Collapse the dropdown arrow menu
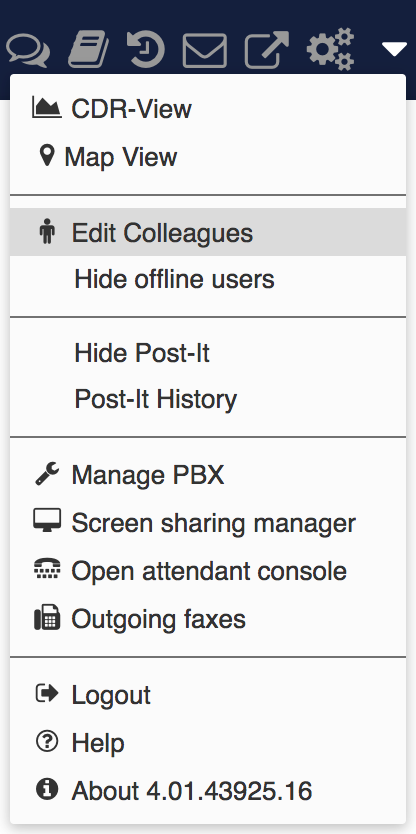The width and height of the screenshot is (416, 834). (394, 50)
